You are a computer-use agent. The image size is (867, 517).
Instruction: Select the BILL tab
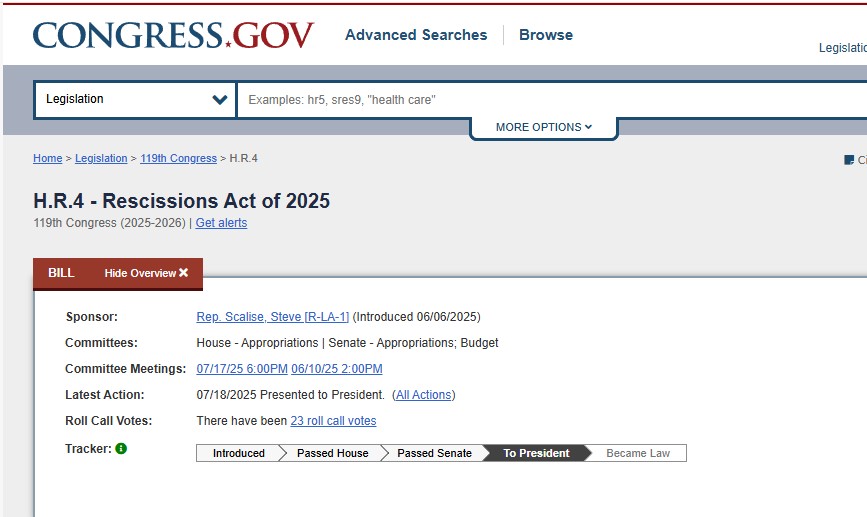[x=61, y=273]
